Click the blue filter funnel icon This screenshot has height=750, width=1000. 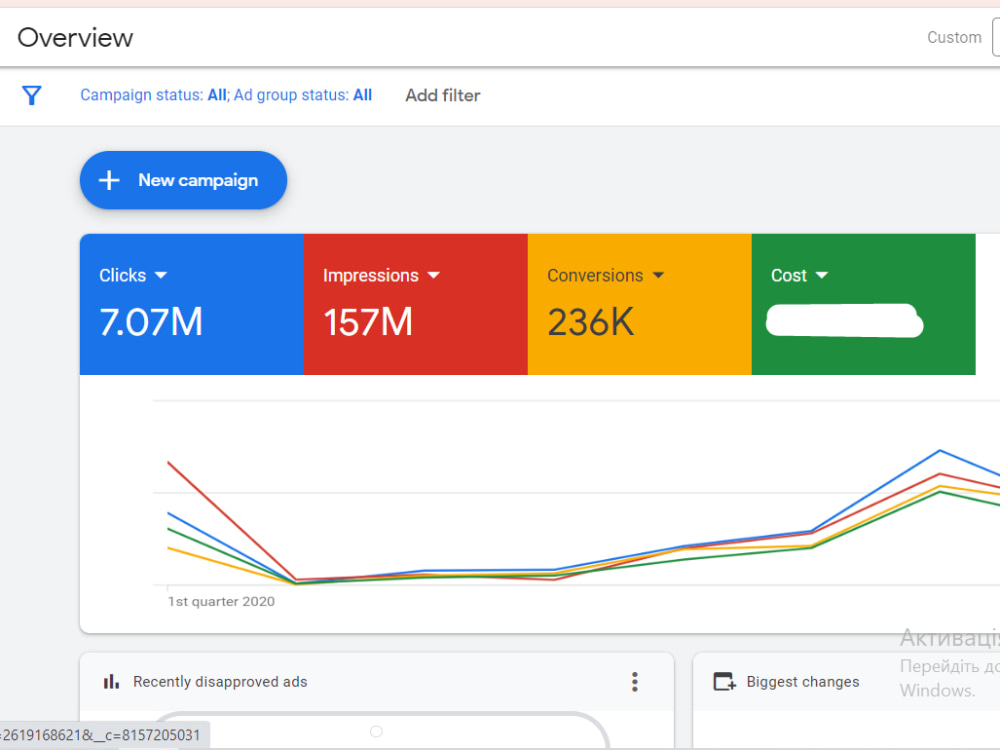click(x=32, y=96)
